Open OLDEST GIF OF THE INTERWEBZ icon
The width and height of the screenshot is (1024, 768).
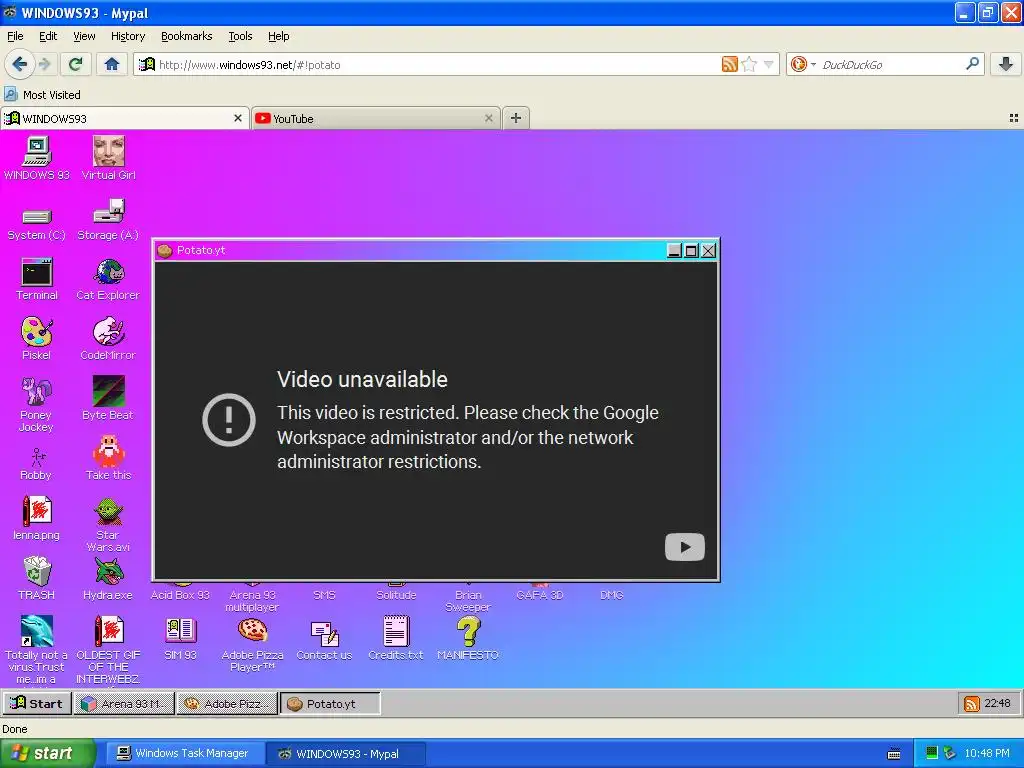tap(108, 650)
